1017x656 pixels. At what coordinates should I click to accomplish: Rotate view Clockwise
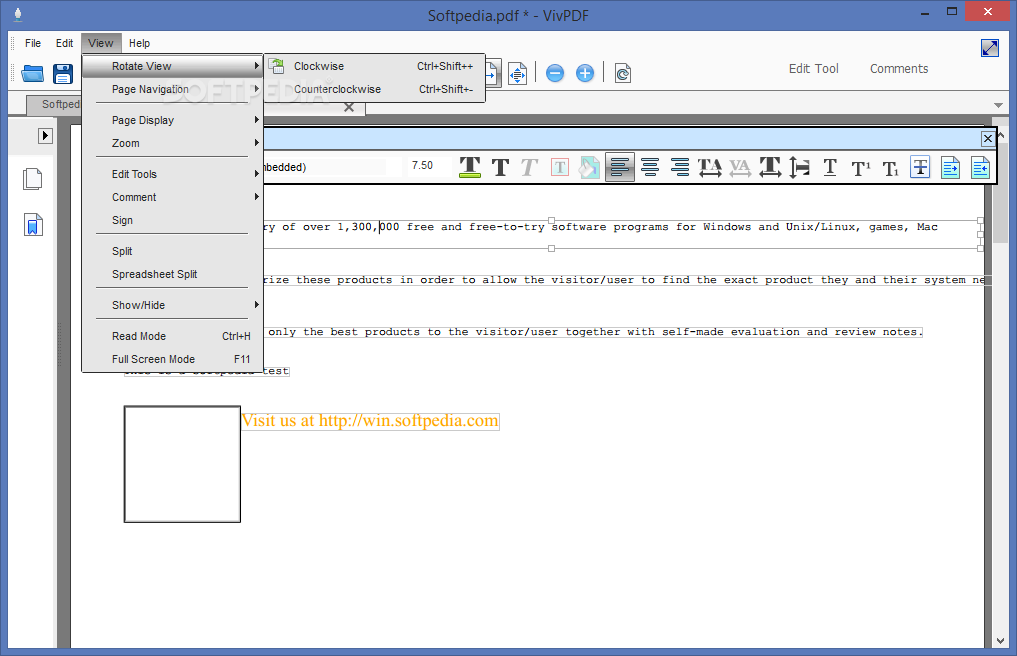[374, 66]
